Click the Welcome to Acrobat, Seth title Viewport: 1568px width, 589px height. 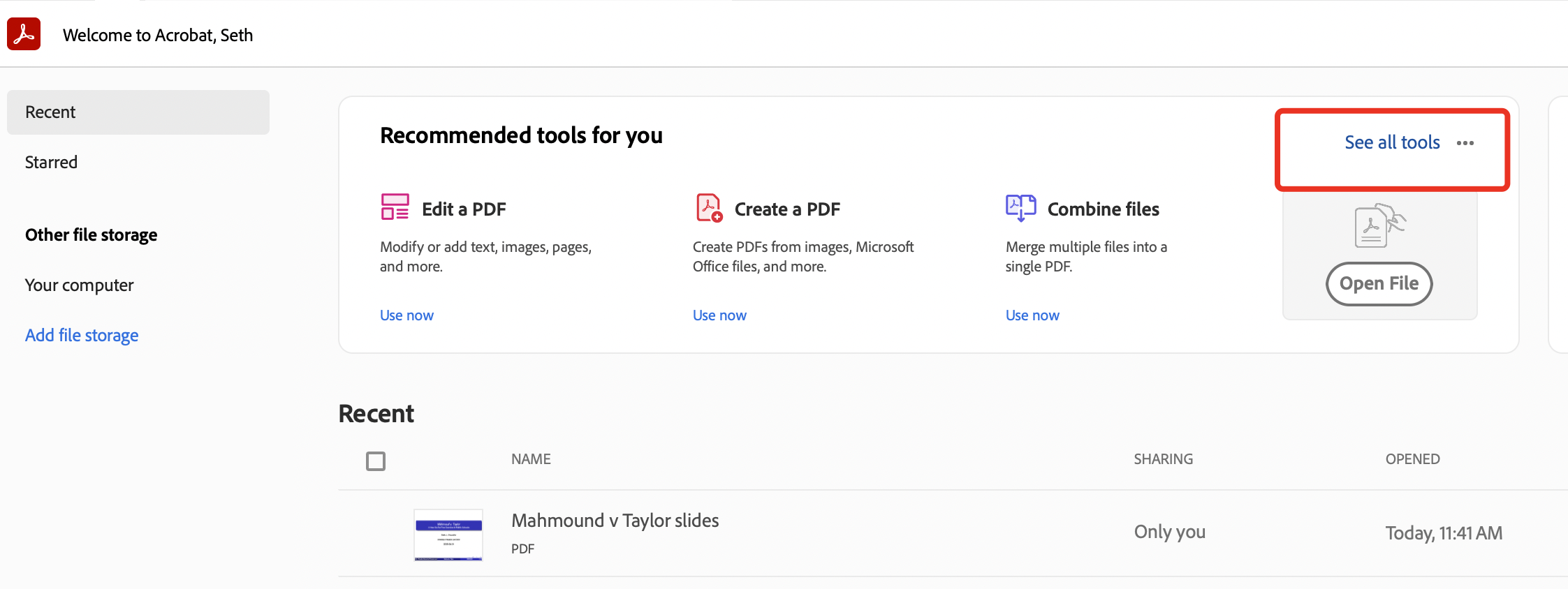point(158,35)
